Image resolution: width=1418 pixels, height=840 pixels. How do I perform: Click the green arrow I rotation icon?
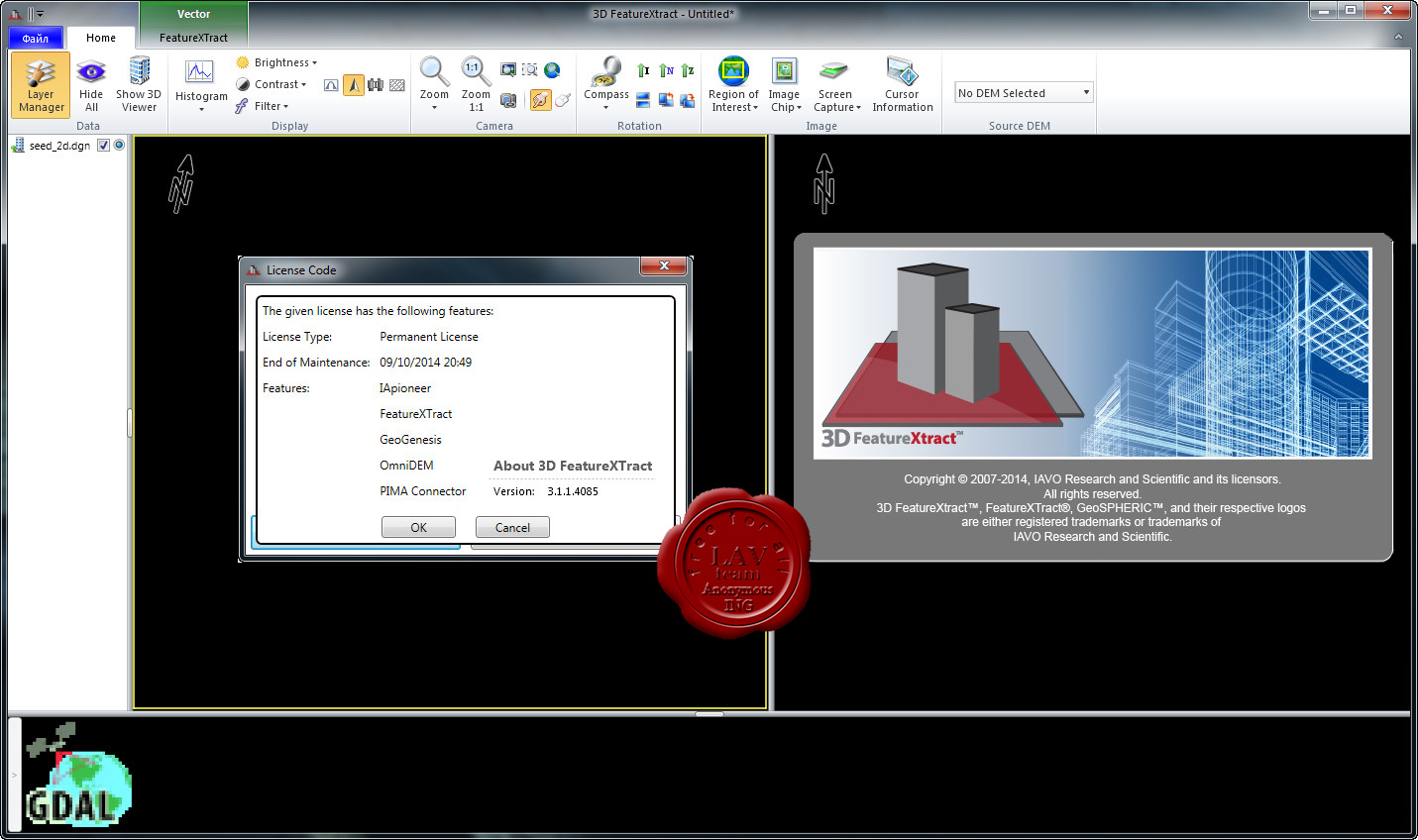pyautogui.click(x=643, y=70)
